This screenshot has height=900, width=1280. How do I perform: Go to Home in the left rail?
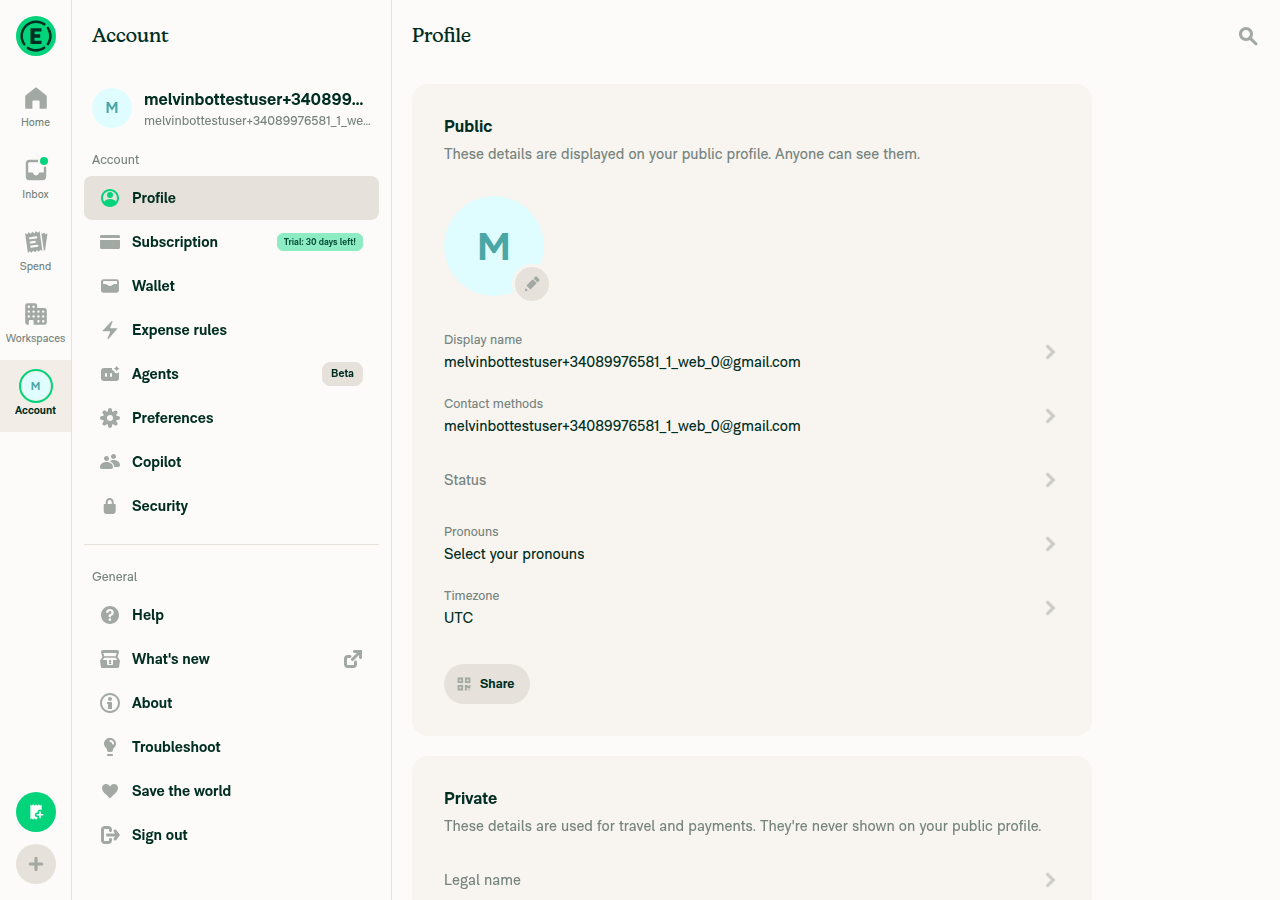(36, 108)
